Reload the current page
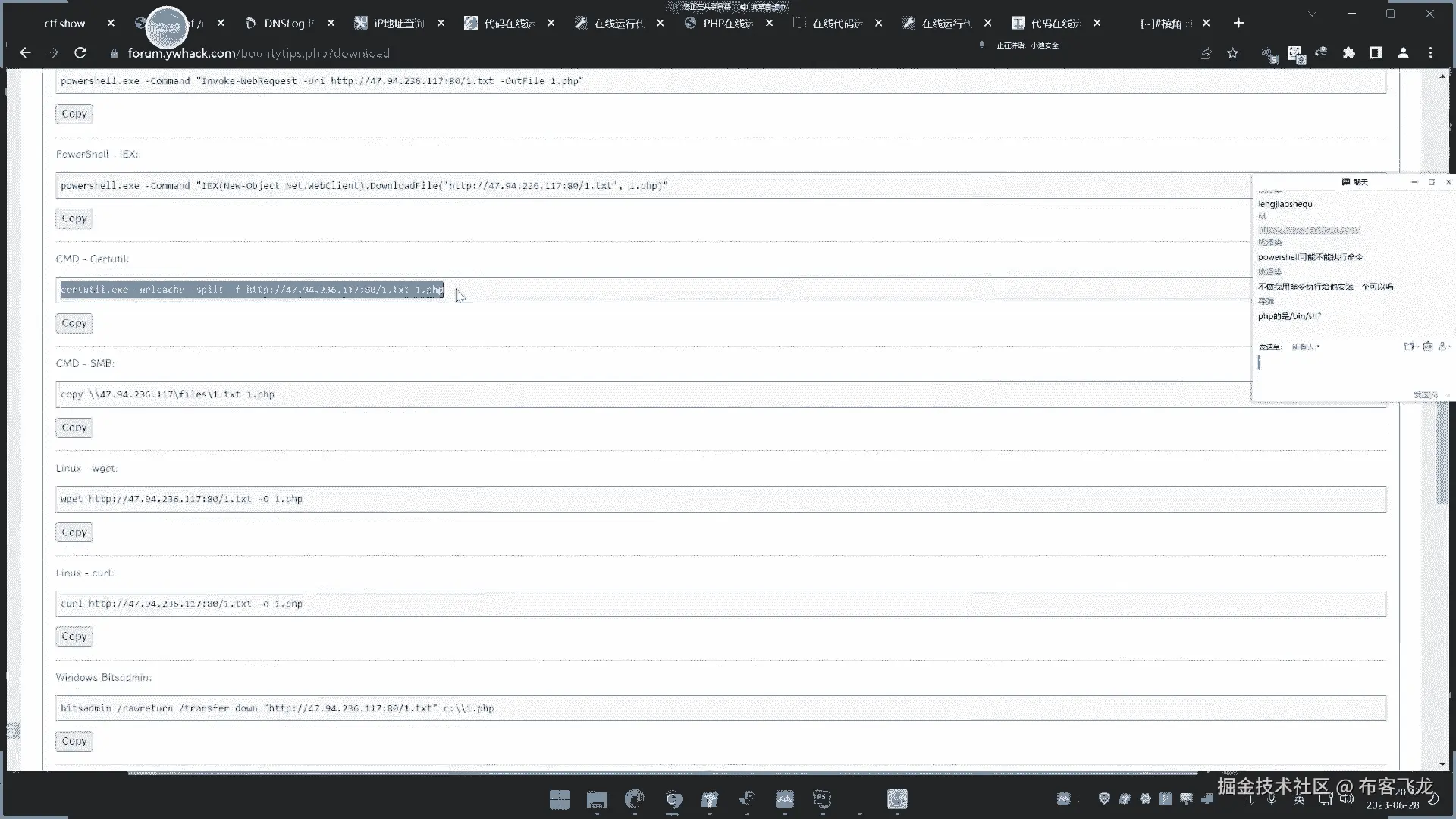 click(x=80, y=53)
